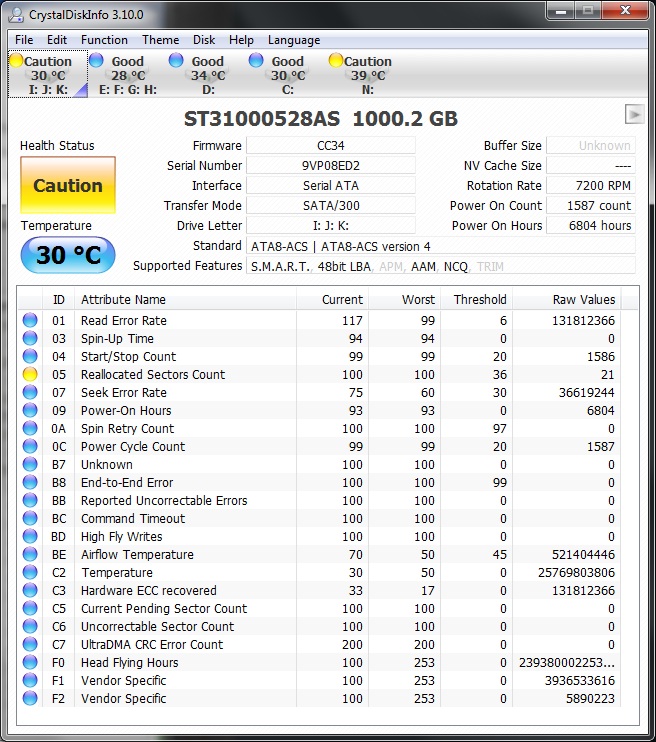Screen dimensions: 656x742
Task: Click the blue status icon for F2 Vendor Specific
Action: pos(30,698)
